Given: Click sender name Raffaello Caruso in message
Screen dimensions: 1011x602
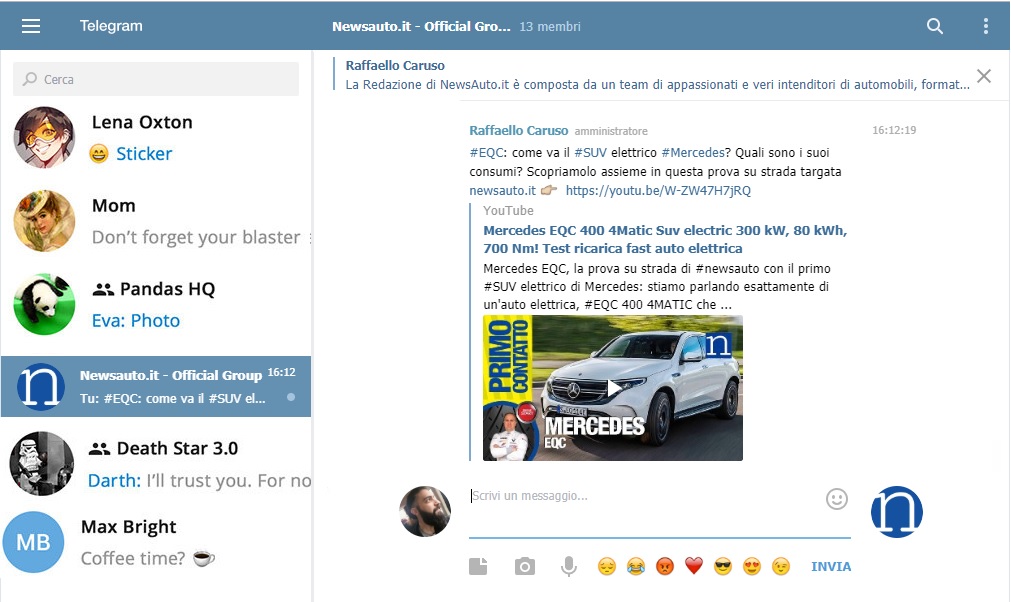Looking at the screenshot, I should click(518, 130).
